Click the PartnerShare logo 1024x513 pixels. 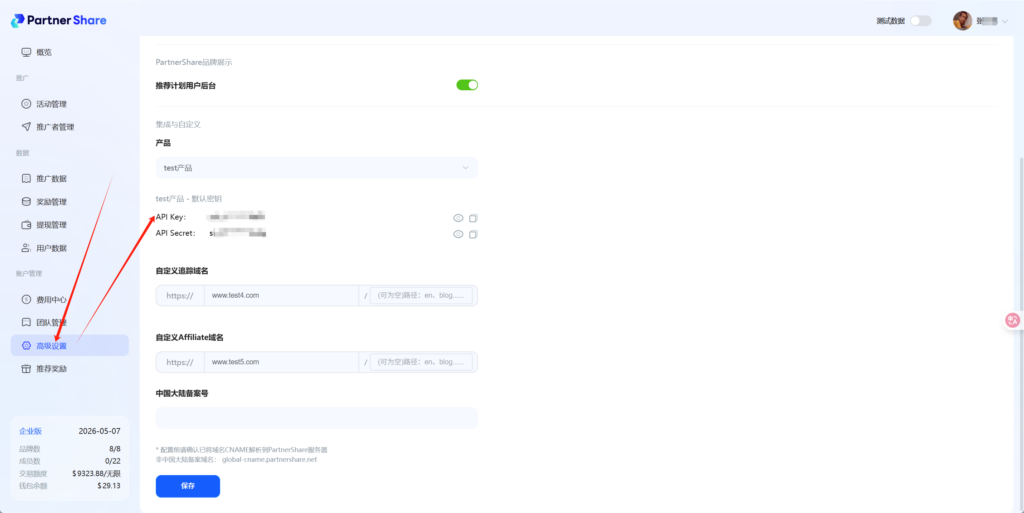click(60, 20)
